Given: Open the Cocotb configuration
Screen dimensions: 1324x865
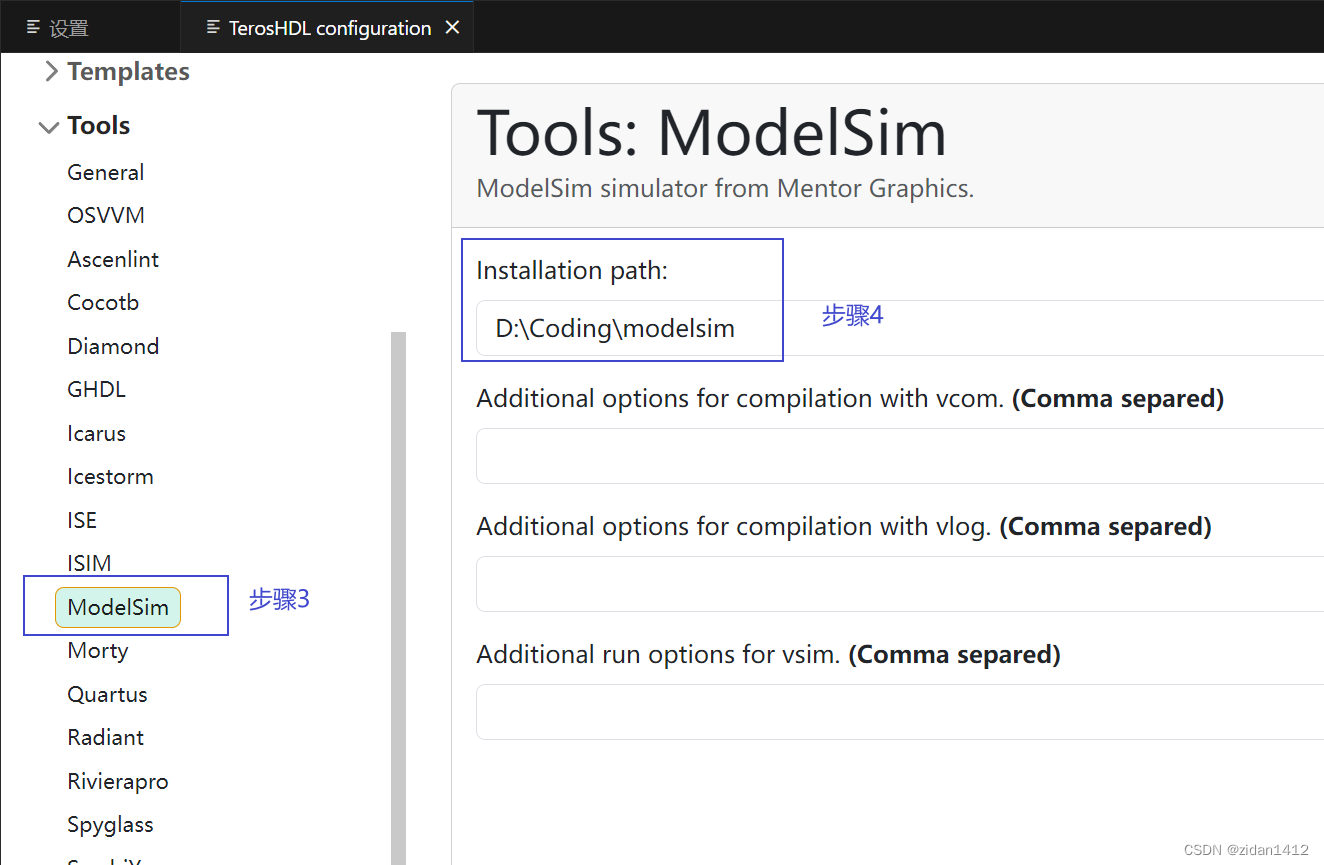Looking at the screenshot, I should click(103, 301).
